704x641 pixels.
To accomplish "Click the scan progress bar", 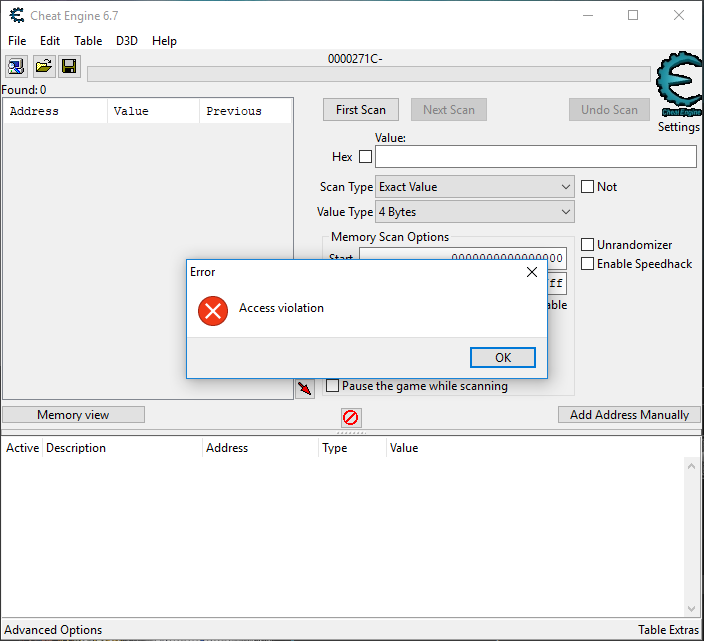I will click(369, 74).
